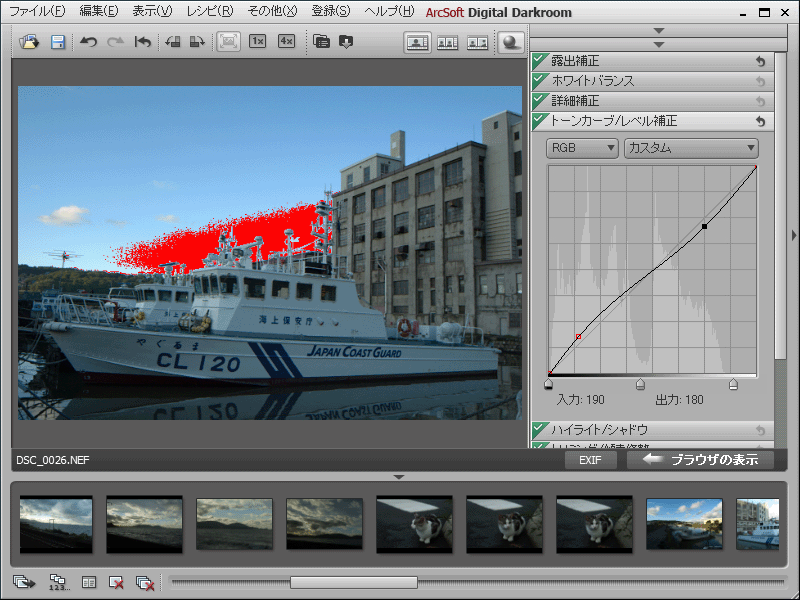Click the download arrow toolbar icon
800x600 pixels.
point(346,42)
